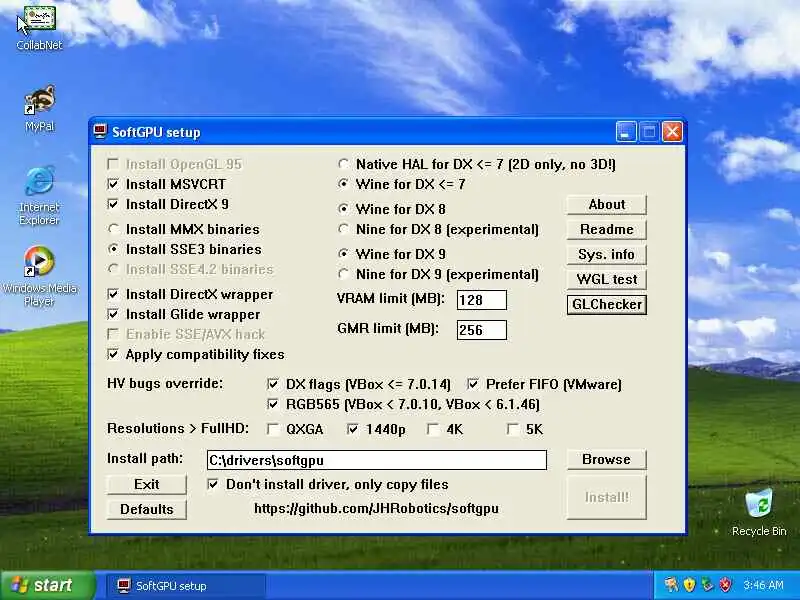800x600 pixels.
Task: Click the Install path text field
Action: click(377, 460)
